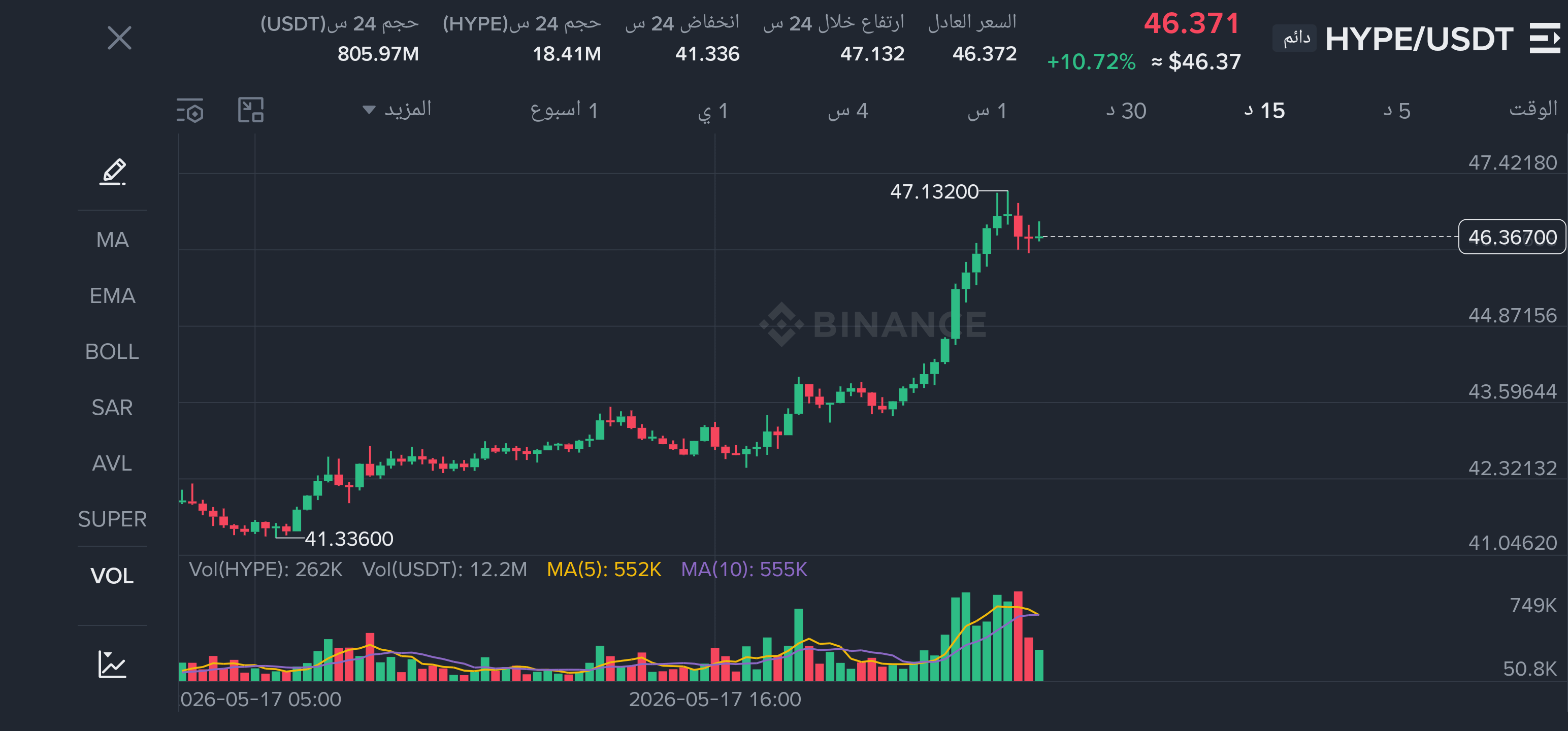Viewport: 1568px width, 731px height.
Task: Click the 41.33600 low marker label
Action: [x=349, y=539]
